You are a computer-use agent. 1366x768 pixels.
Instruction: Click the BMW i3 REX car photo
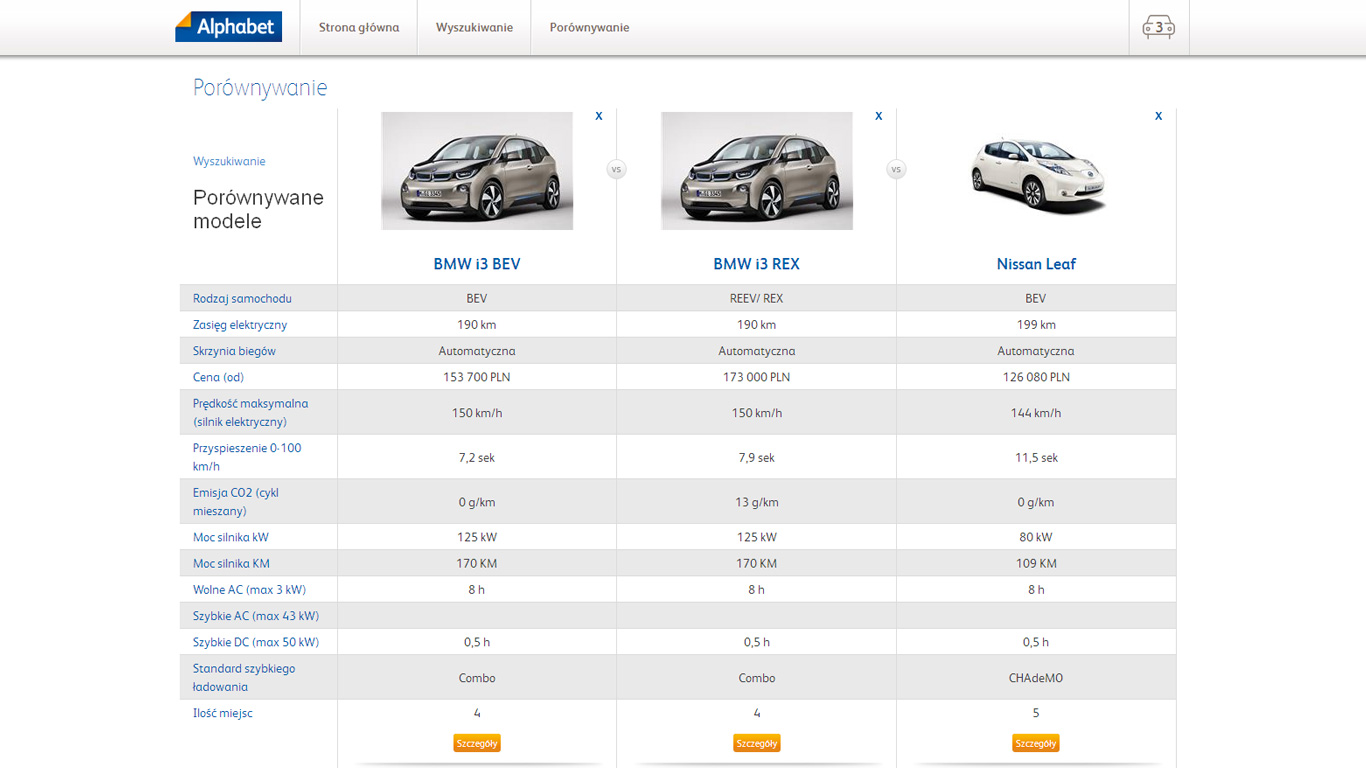click(757, 171)
